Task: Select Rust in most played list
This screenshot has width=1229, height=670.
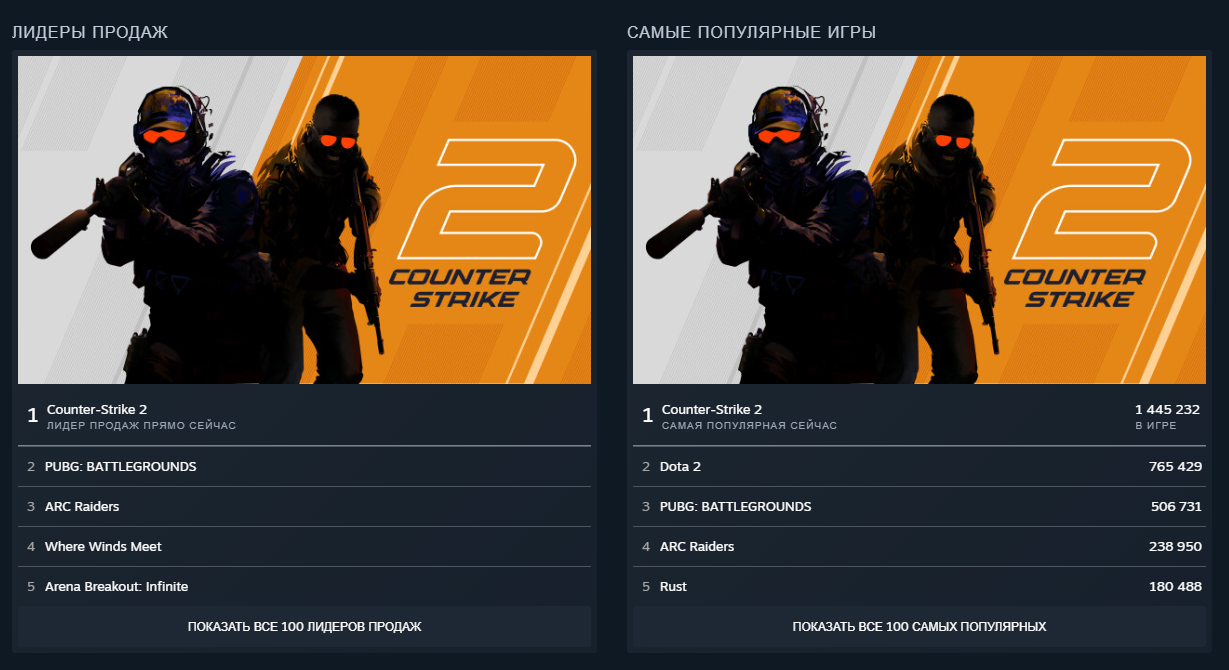Action: coord(919,587)
